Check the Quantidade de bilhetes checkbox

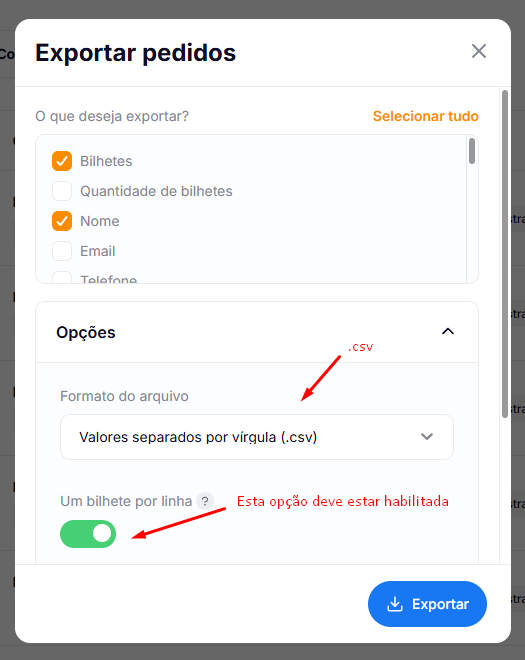[x=62, y=191]
